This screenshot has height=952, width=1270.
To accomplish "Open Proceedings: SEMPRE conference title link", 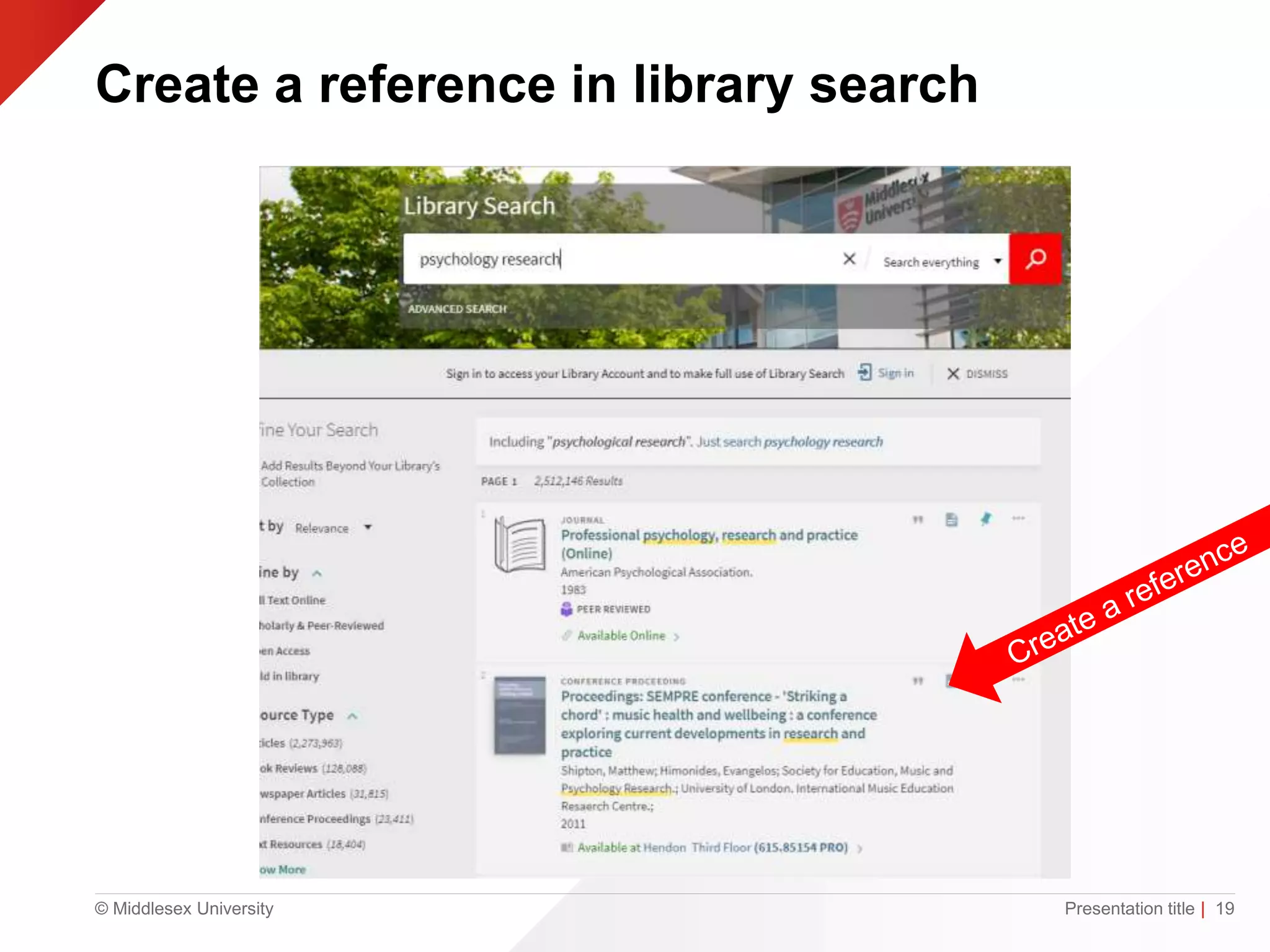I will 718,724.
